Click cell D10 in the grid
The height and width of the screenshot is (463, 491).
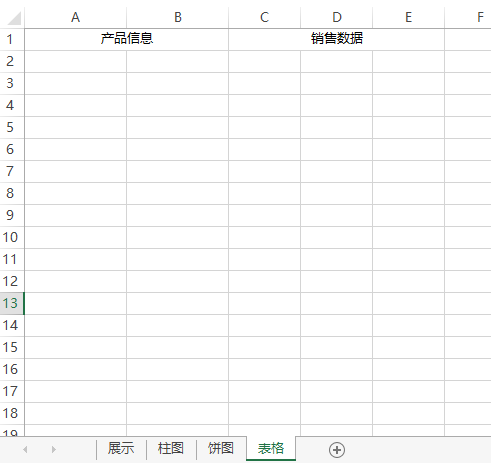[337, 237]
